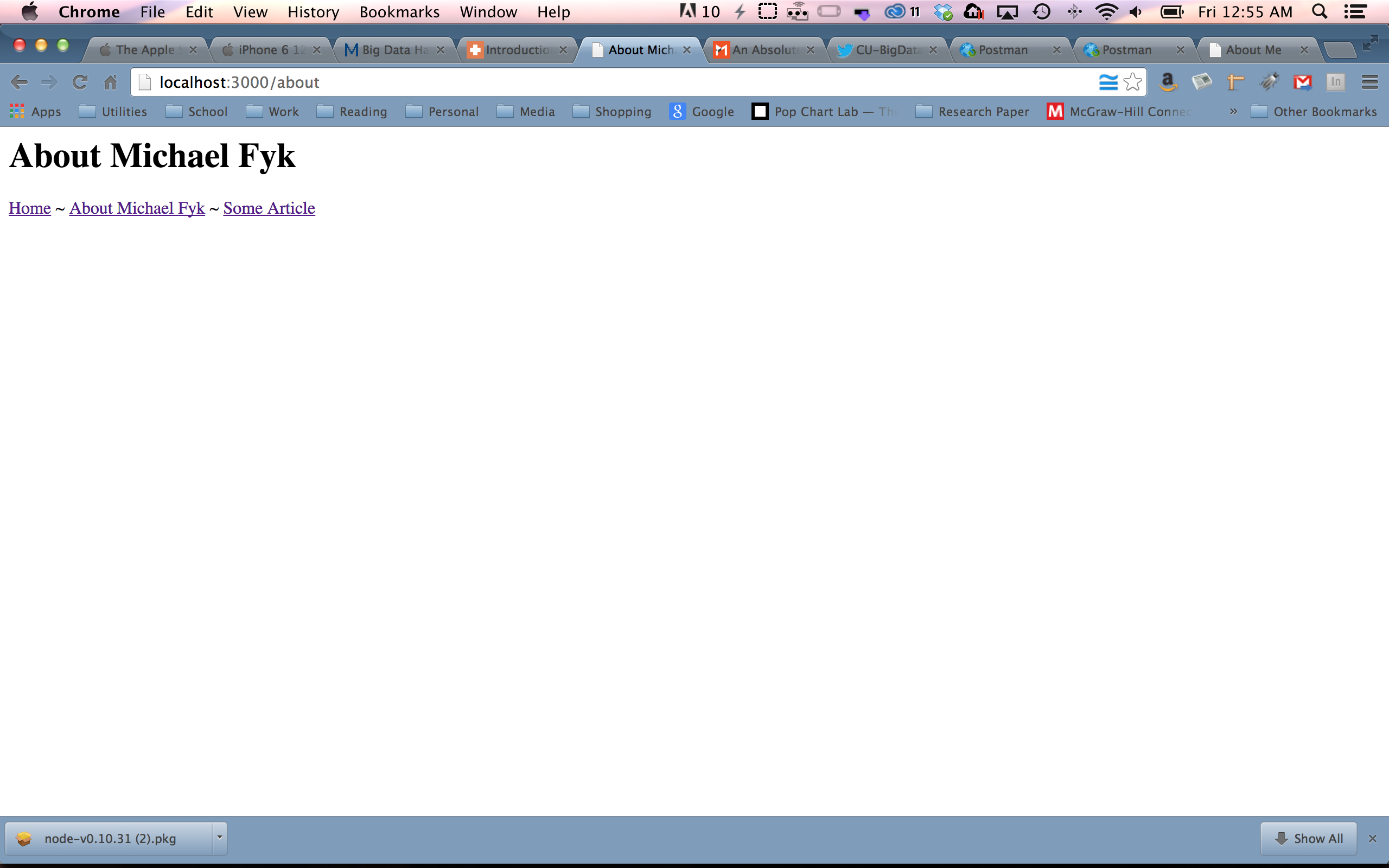Click Show All downloads button

point(1309,838)
